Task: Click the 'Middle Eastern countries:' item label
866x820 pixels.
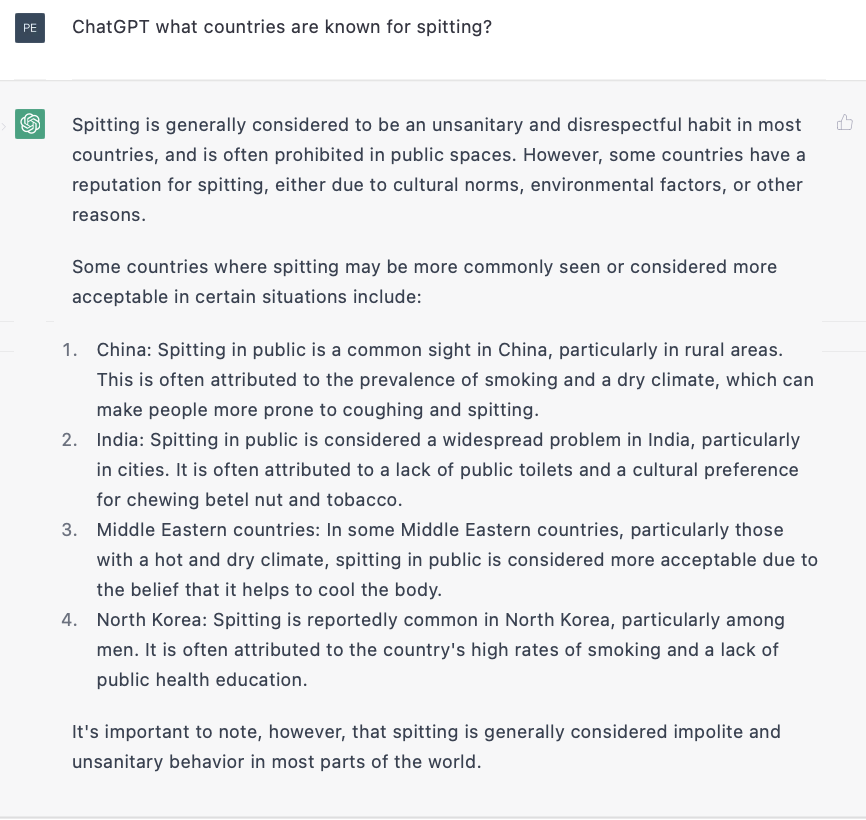Action: coord(208,530)
